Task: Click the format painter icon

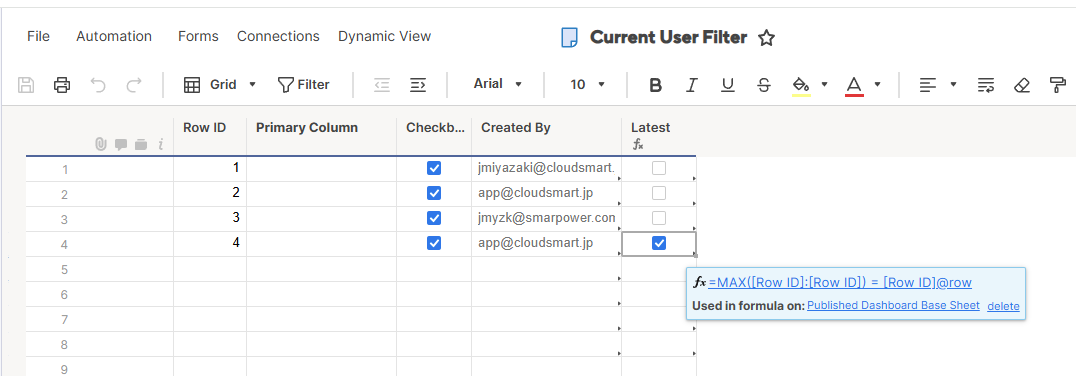Action: 1057,85
